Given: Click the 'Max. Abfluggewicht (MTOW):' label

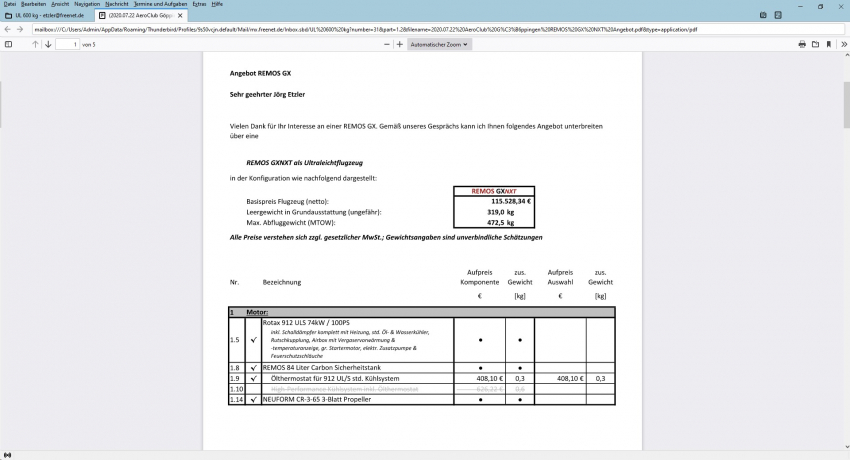Looking at the screenshot, I should pyautogui.click(x=291, y=222).
